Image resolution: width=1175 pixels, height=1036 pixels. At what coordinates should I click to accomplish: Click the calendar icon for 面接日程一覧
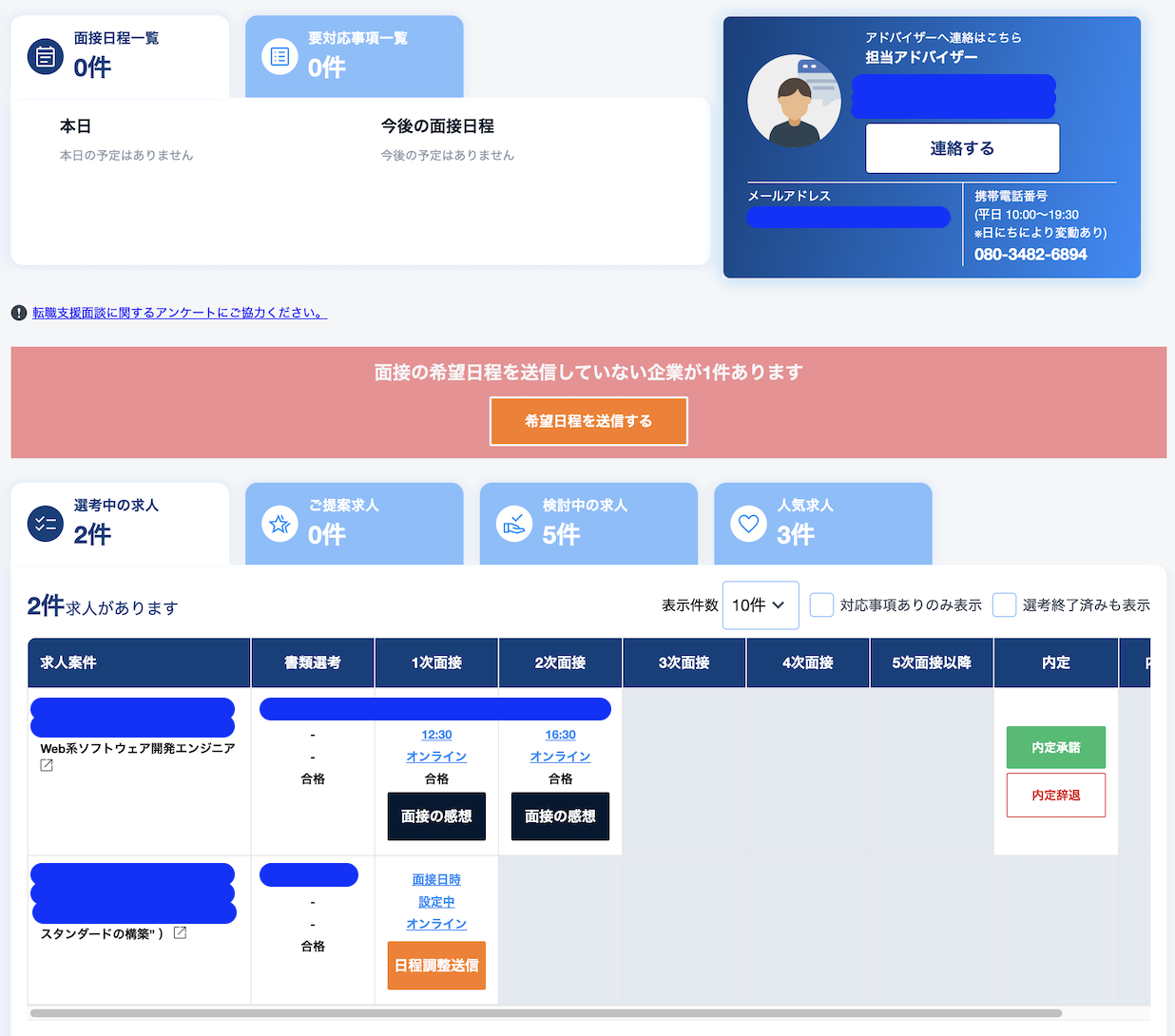pyautogui.click(x=45, y=57)
